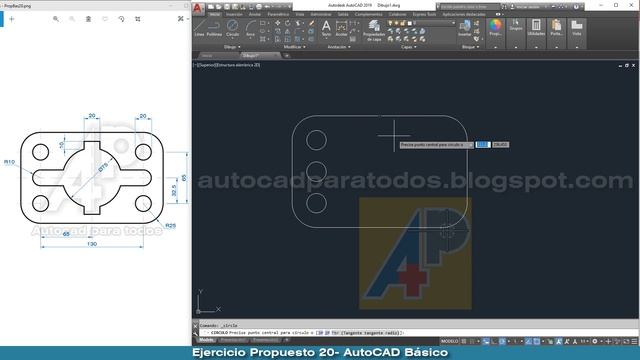Switch to the Insertar ribbon tab
The height and width of the screenshot is (360, 640).
[x=234, y=14]
